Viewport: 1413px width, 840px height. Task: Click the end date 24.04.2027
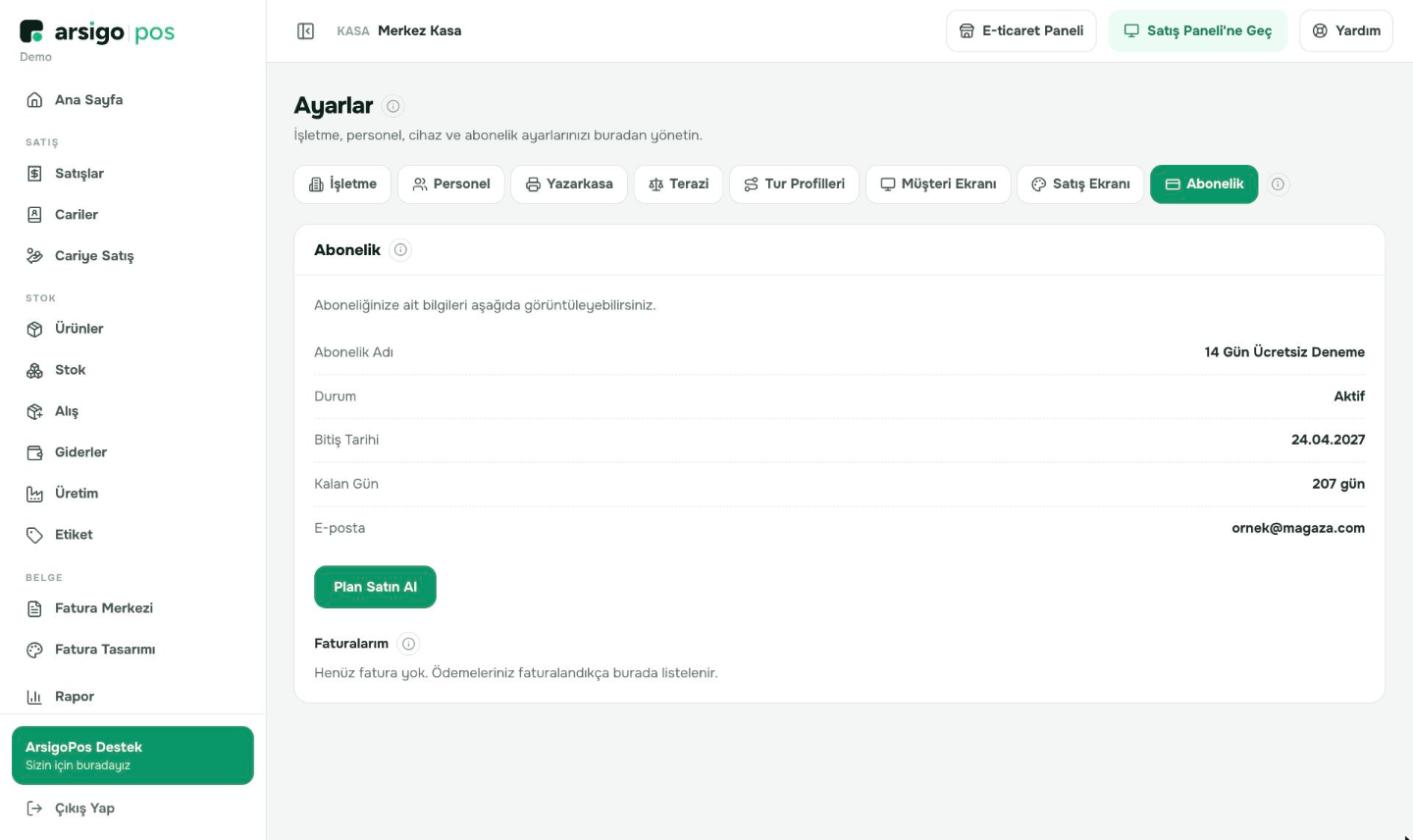coord(1328,440)
